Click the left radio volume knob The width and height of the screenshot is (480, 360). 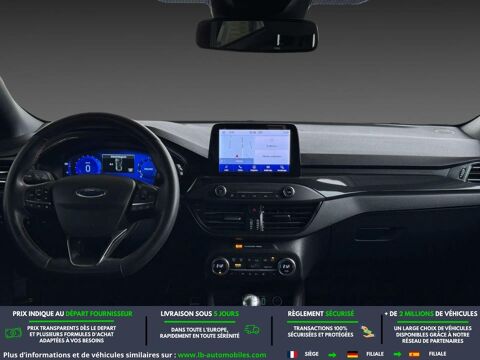click(220, 191)
